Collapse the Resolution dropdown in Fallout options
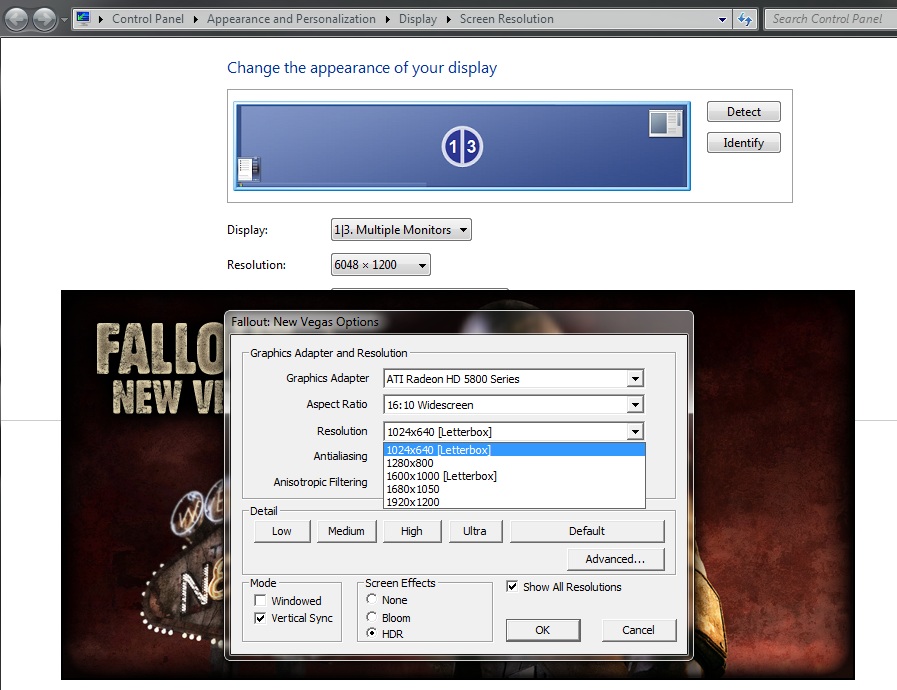 tap(635, 431)
